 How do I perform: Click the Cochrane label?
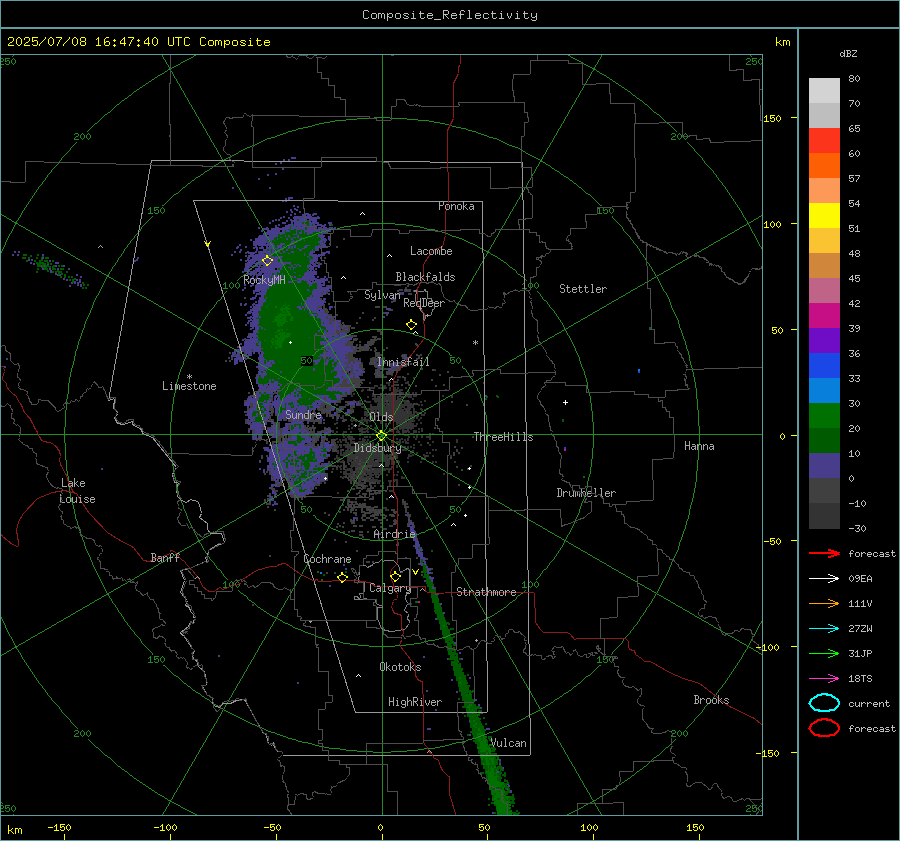[x=327, y=559]
